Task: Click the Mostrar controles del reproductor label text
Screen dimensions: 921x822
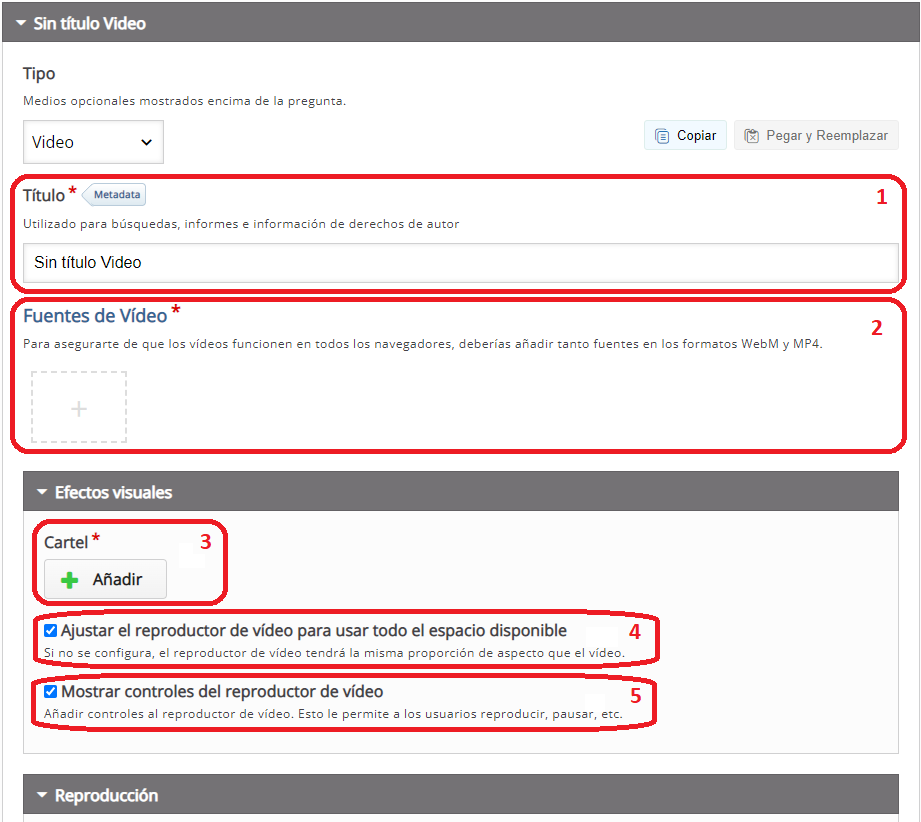Action: (x=222, y=691)
